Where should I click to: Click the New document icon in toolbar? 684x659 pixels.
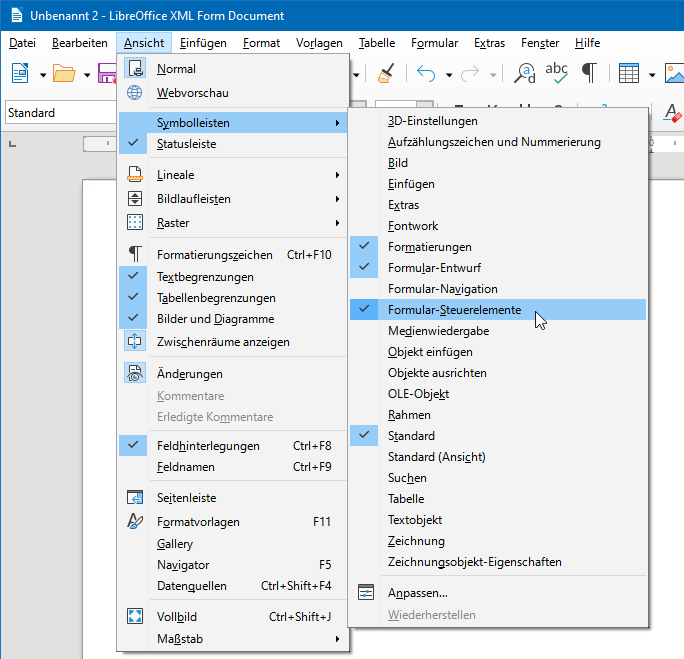[19, 74]
